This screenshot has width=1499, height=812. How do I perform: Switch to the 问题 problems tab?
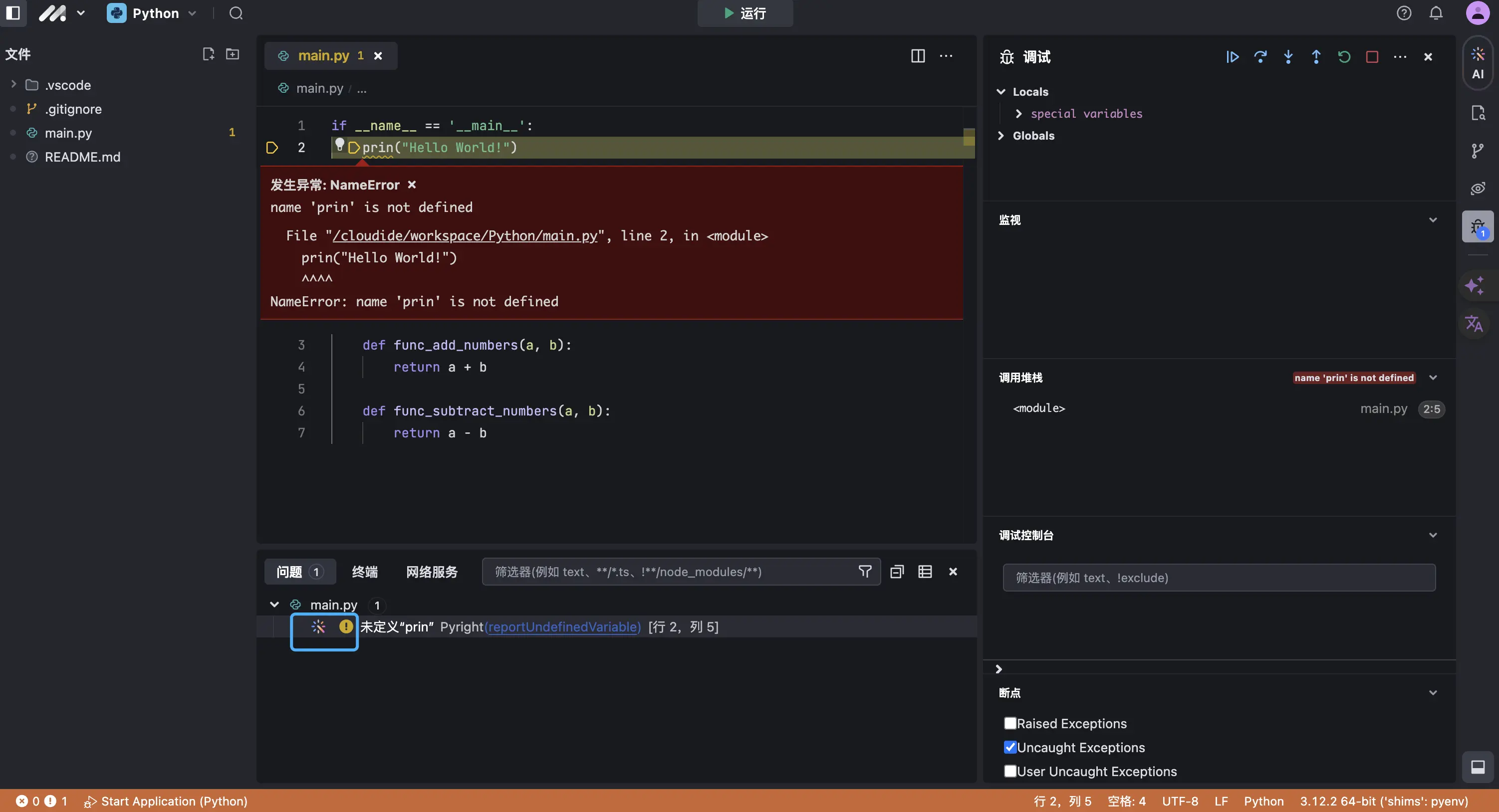(300, 572)
